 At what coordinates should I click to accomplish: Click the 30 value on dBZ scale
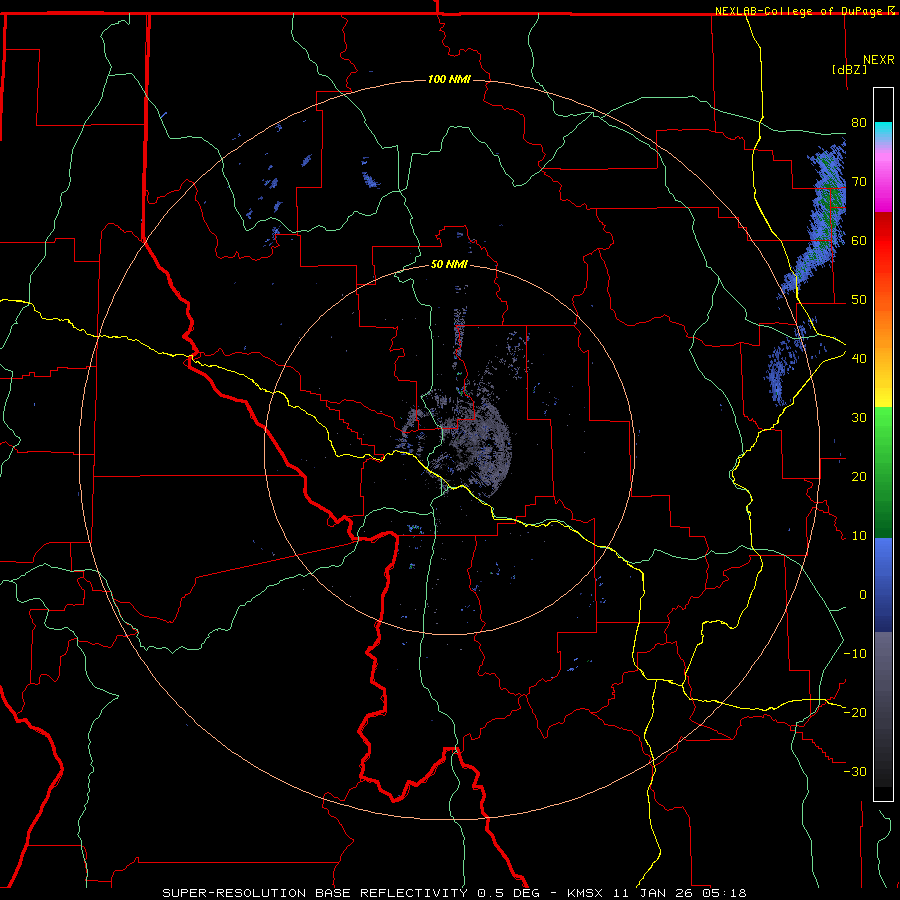tap(859, 418)
